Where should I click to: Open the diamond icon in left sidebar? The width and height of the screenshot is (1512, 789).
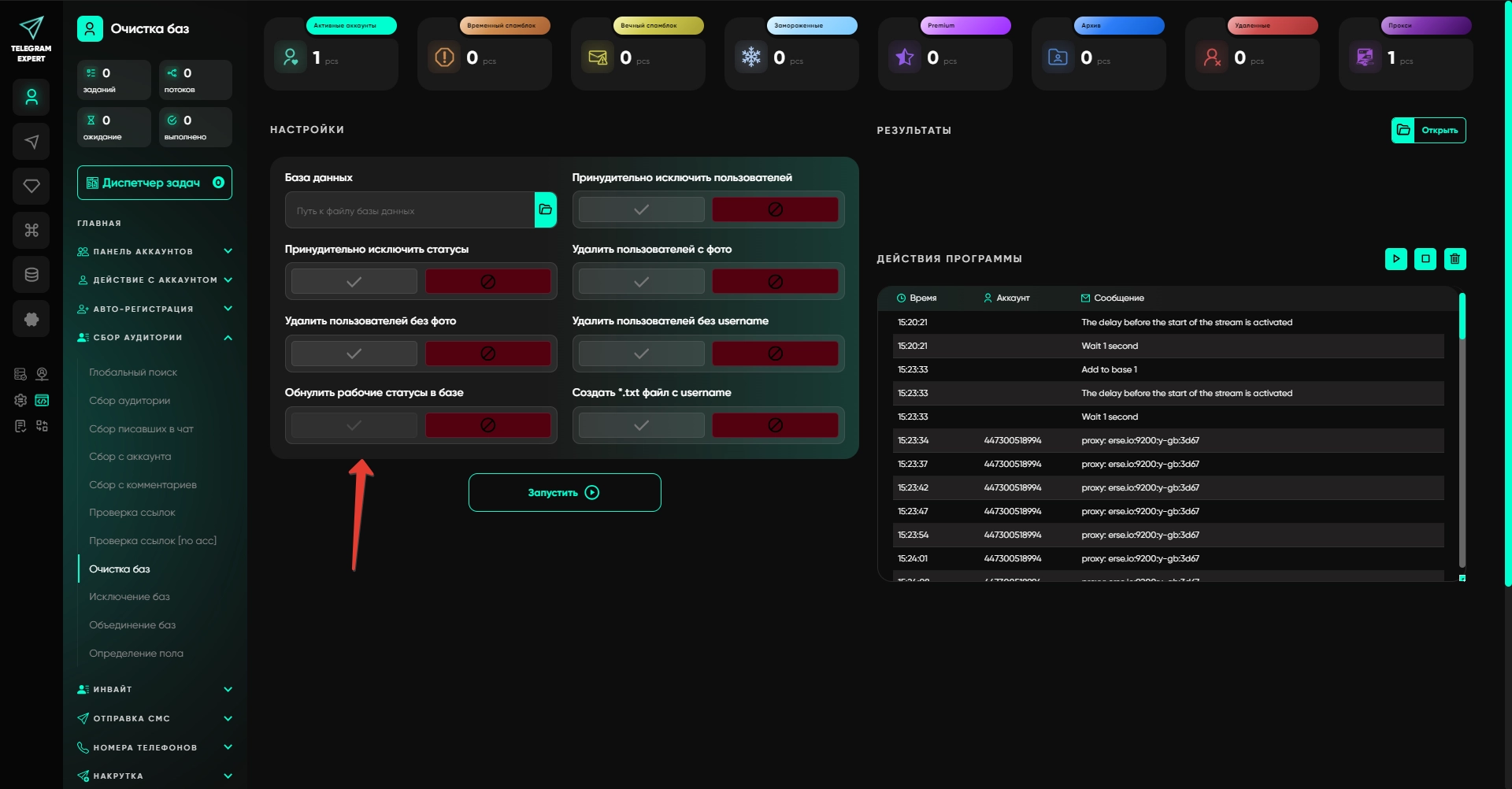coord(31,186)
